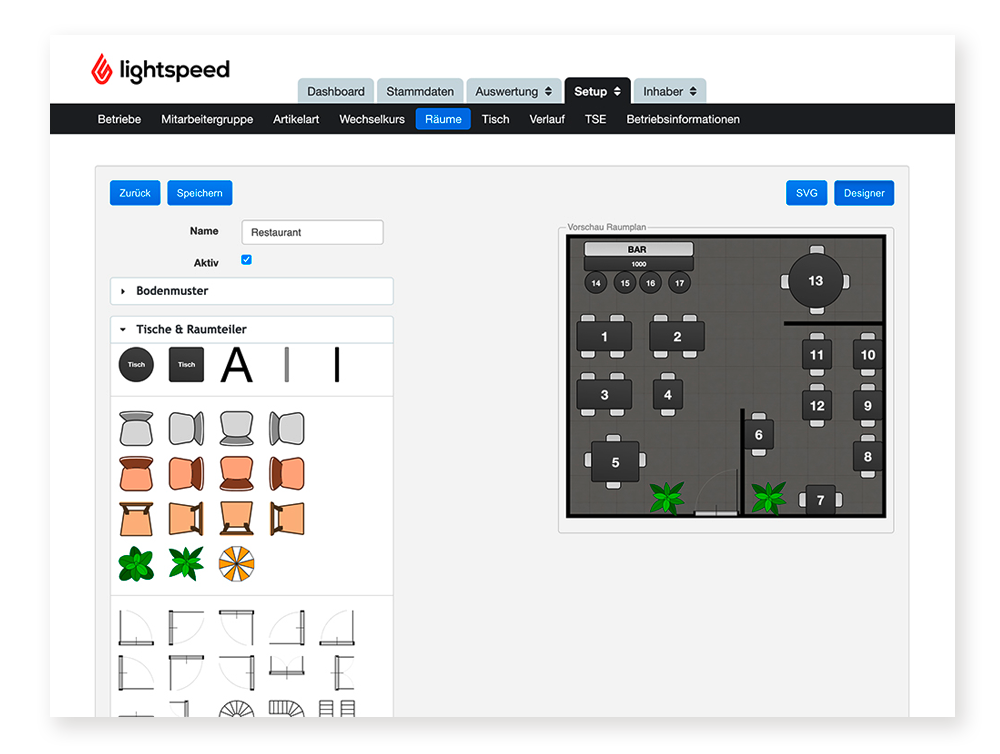1000x754 pixels.
Task: Add the round-leaf green plant
Action: 136,564
